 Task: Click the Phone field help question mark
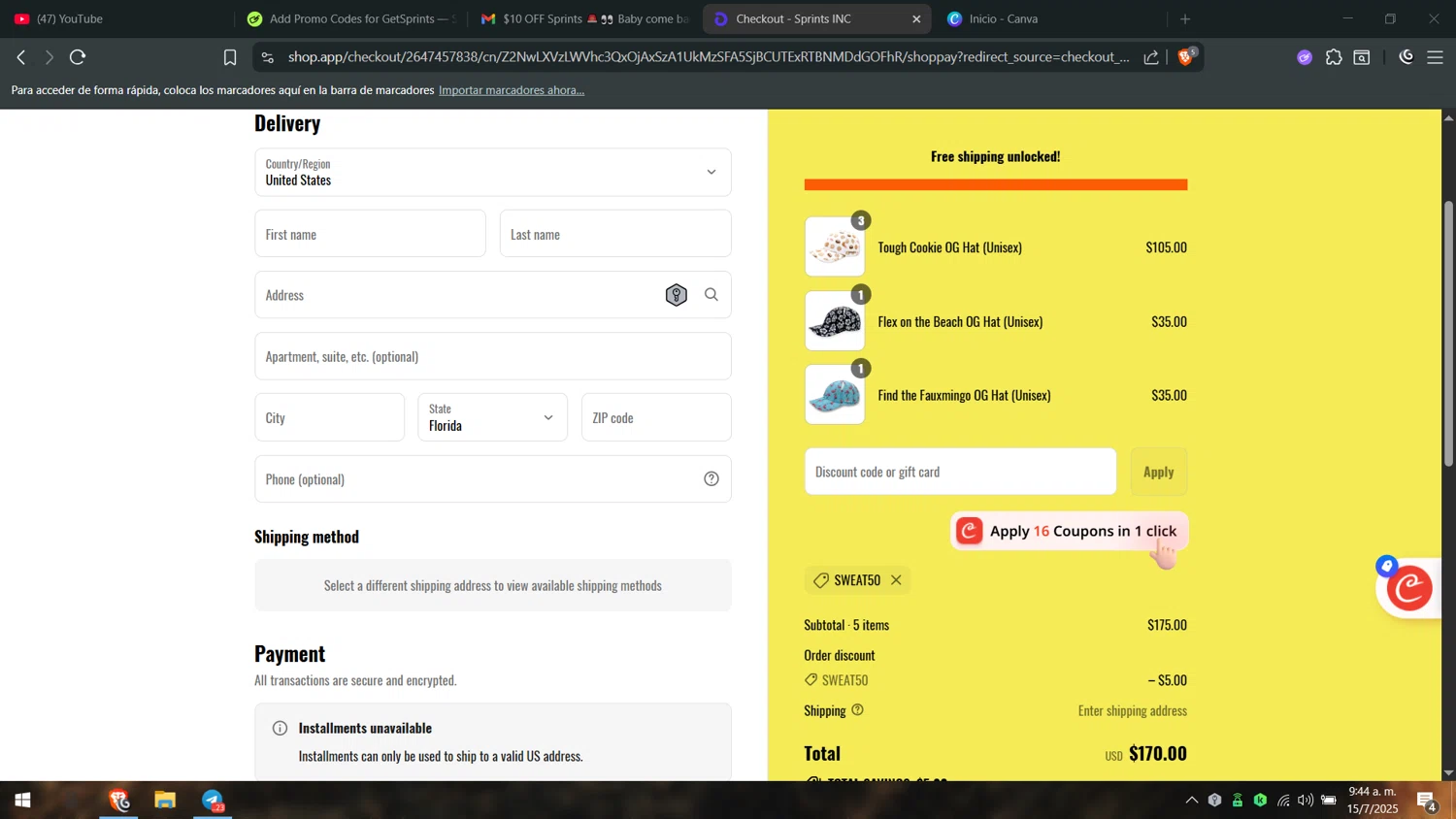coord(711,478)
